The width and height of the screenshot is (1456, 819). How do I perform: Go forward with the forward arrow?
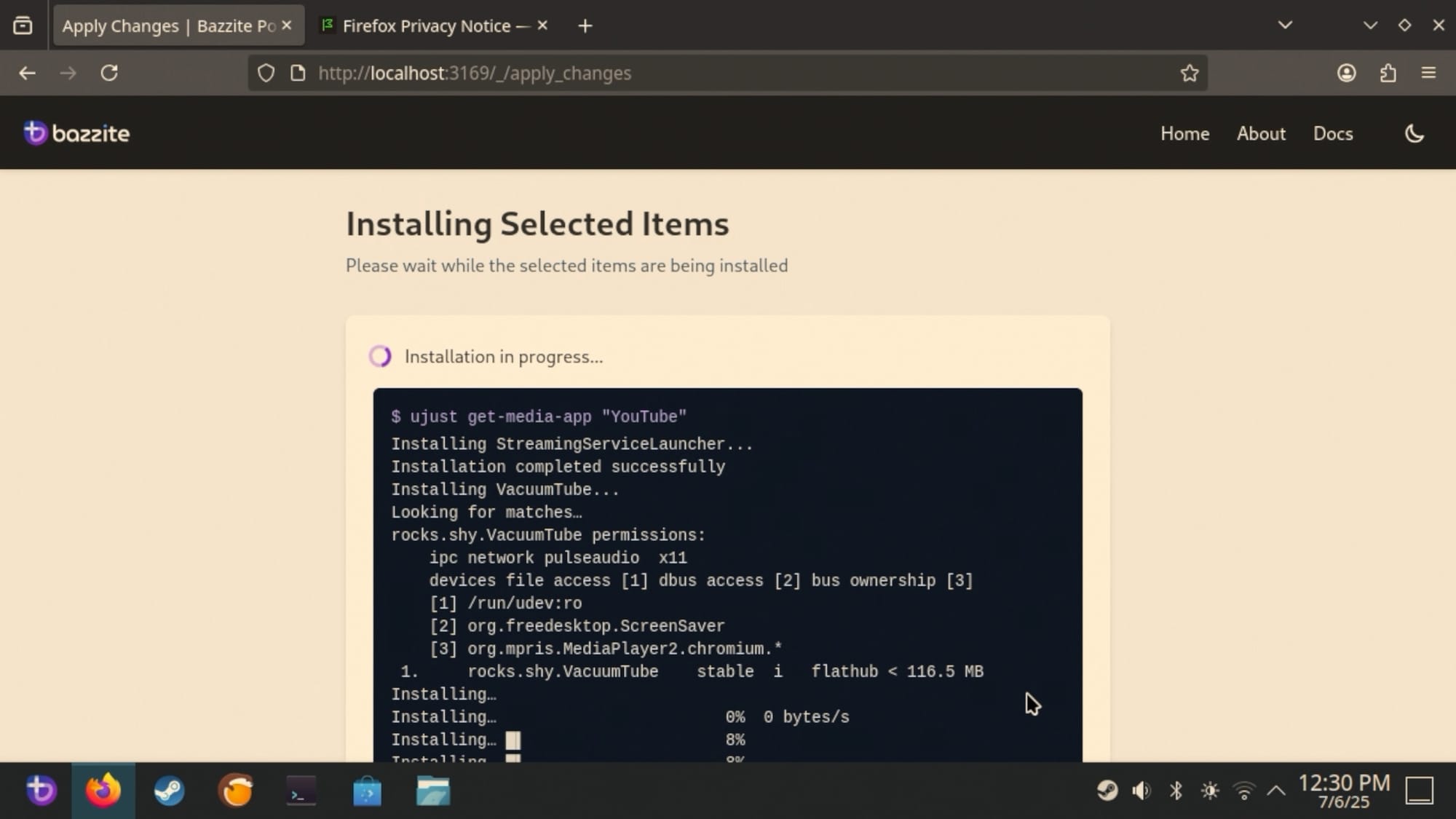68,73
